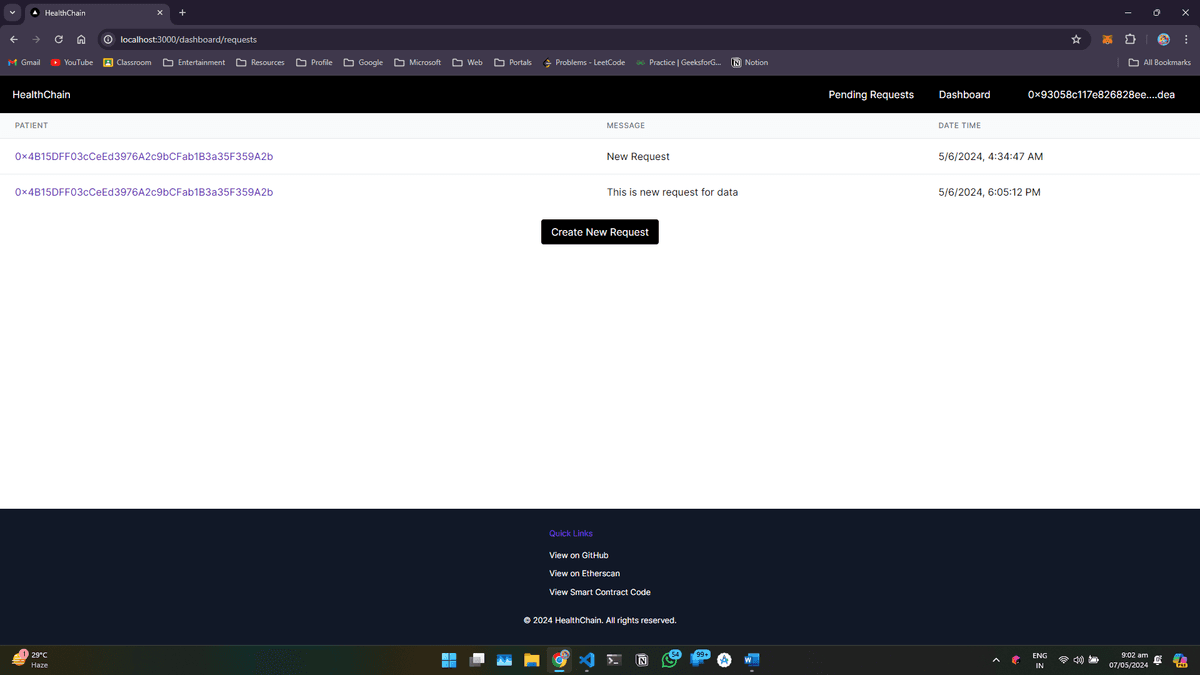
Task: Go to the browser home page icon
Action: pos(81,40)
